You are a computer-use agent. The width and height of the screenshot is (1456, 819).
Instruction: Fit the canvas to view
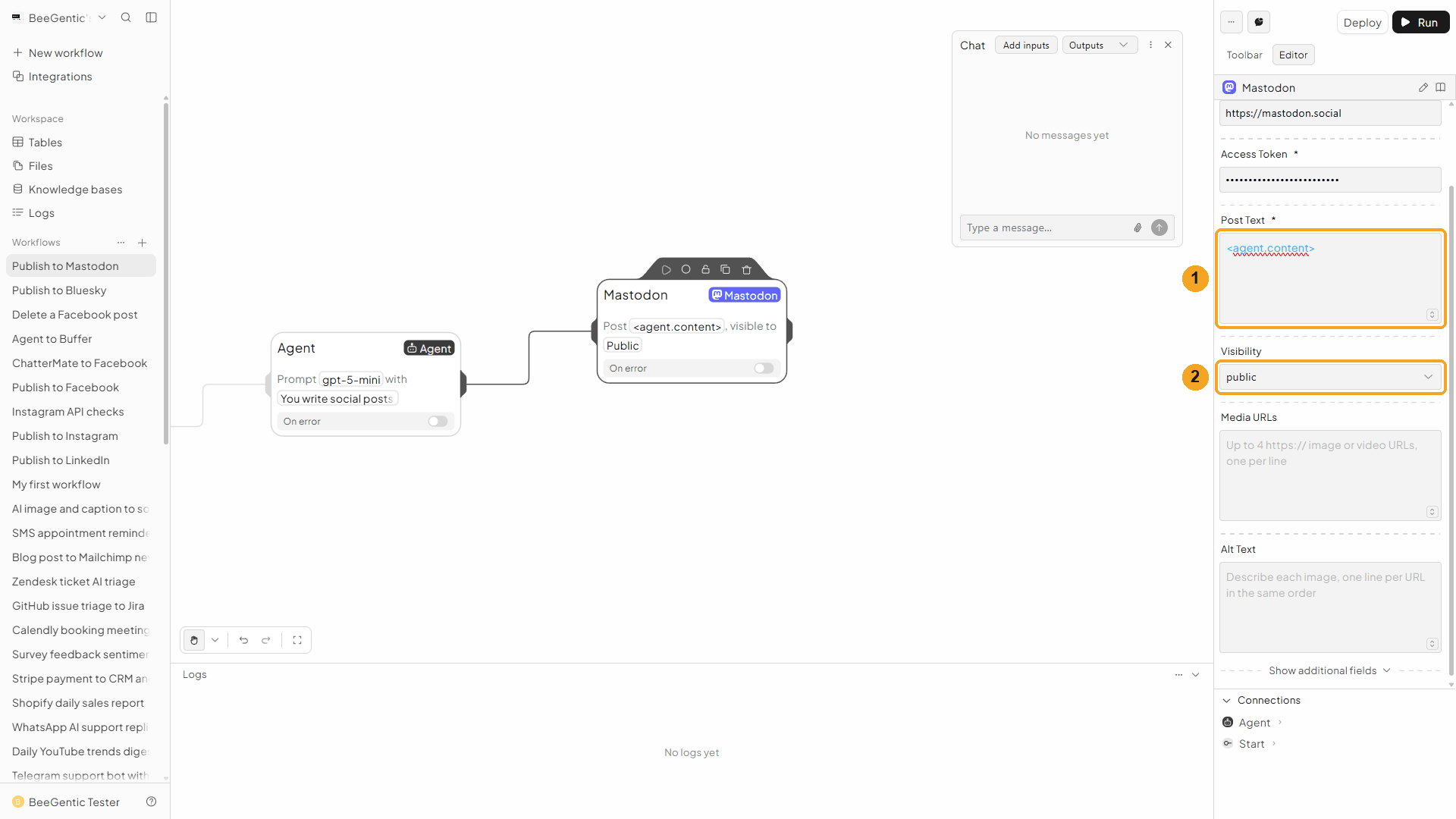(297, 640)
